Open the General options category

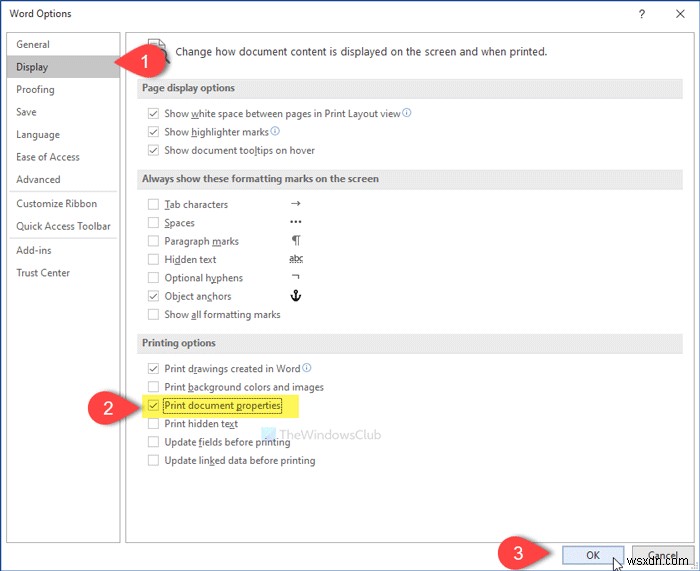coord(63,44)
